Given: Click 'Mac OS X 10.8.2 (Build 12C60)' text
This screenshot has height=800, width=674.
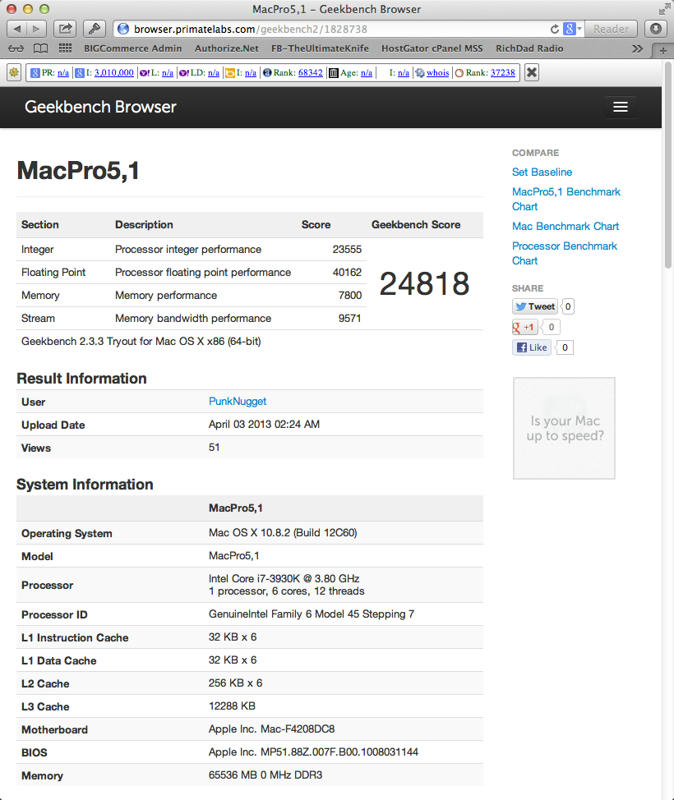Looking at the screenshot, I should 283,533.
